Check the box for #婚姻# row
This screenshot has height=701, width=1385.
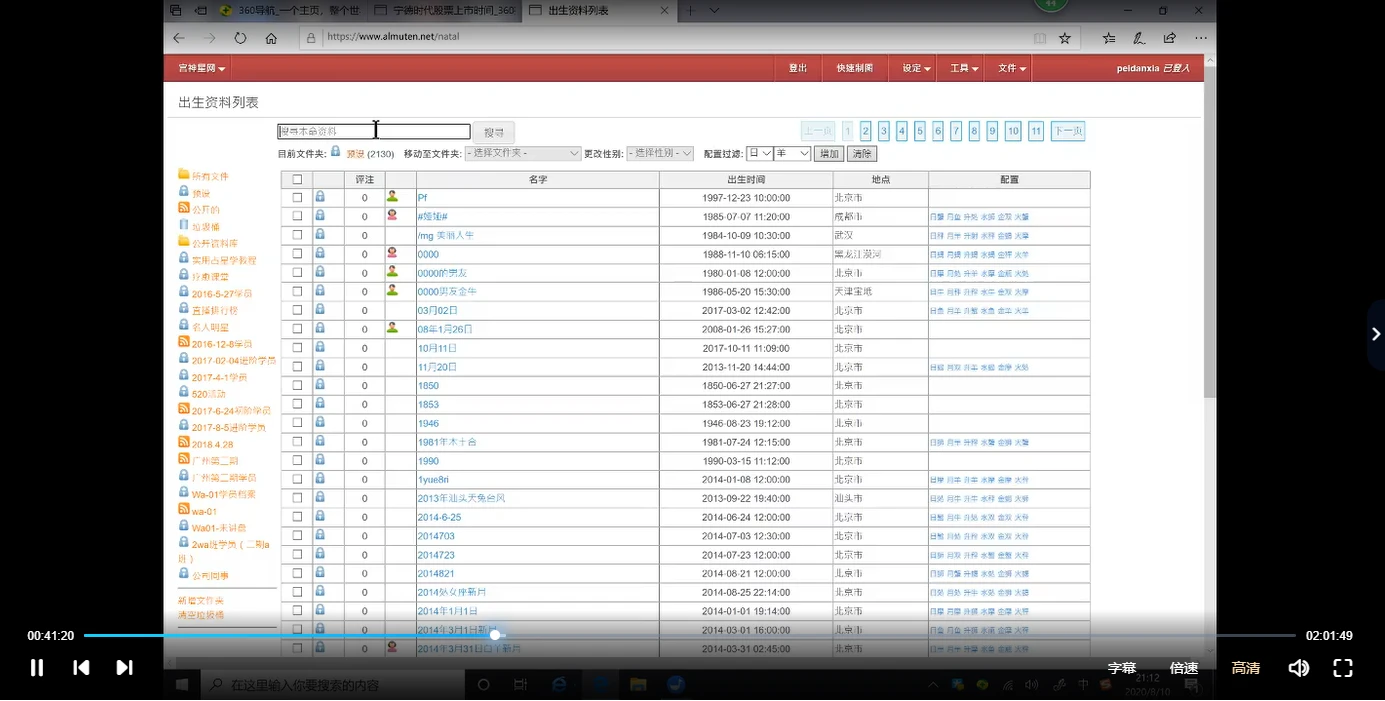pyautogui.click(x=297, y=217)
